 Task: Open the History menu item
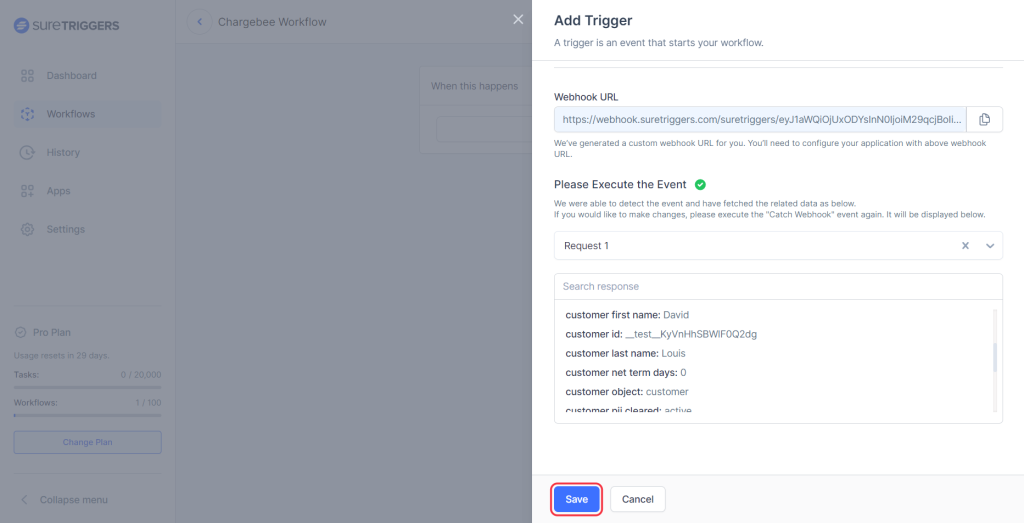[x=63, y=153]
